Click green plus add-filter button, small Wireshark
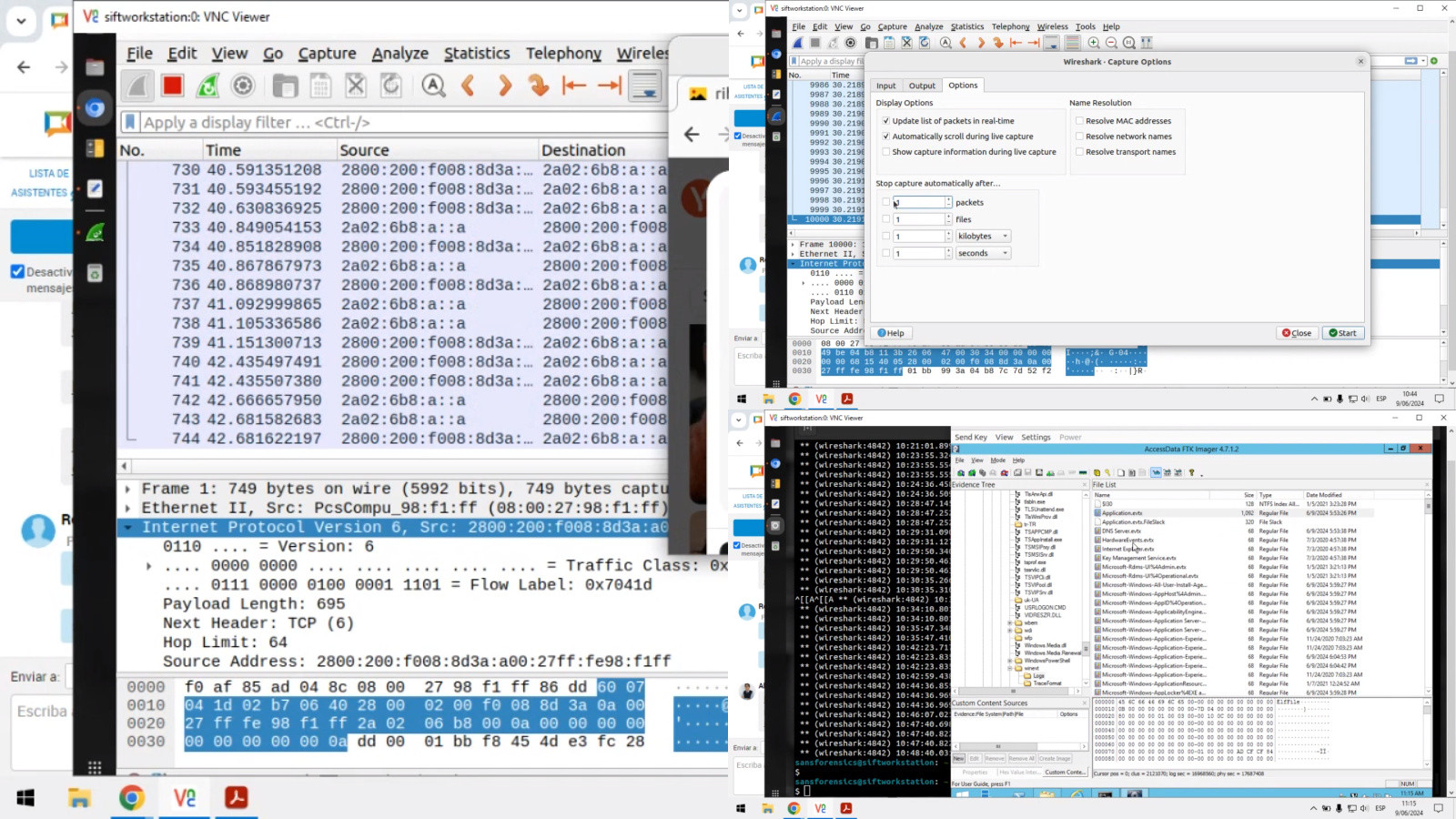Viewport: 1456px width, 819px height. [x=1434, y=61]
